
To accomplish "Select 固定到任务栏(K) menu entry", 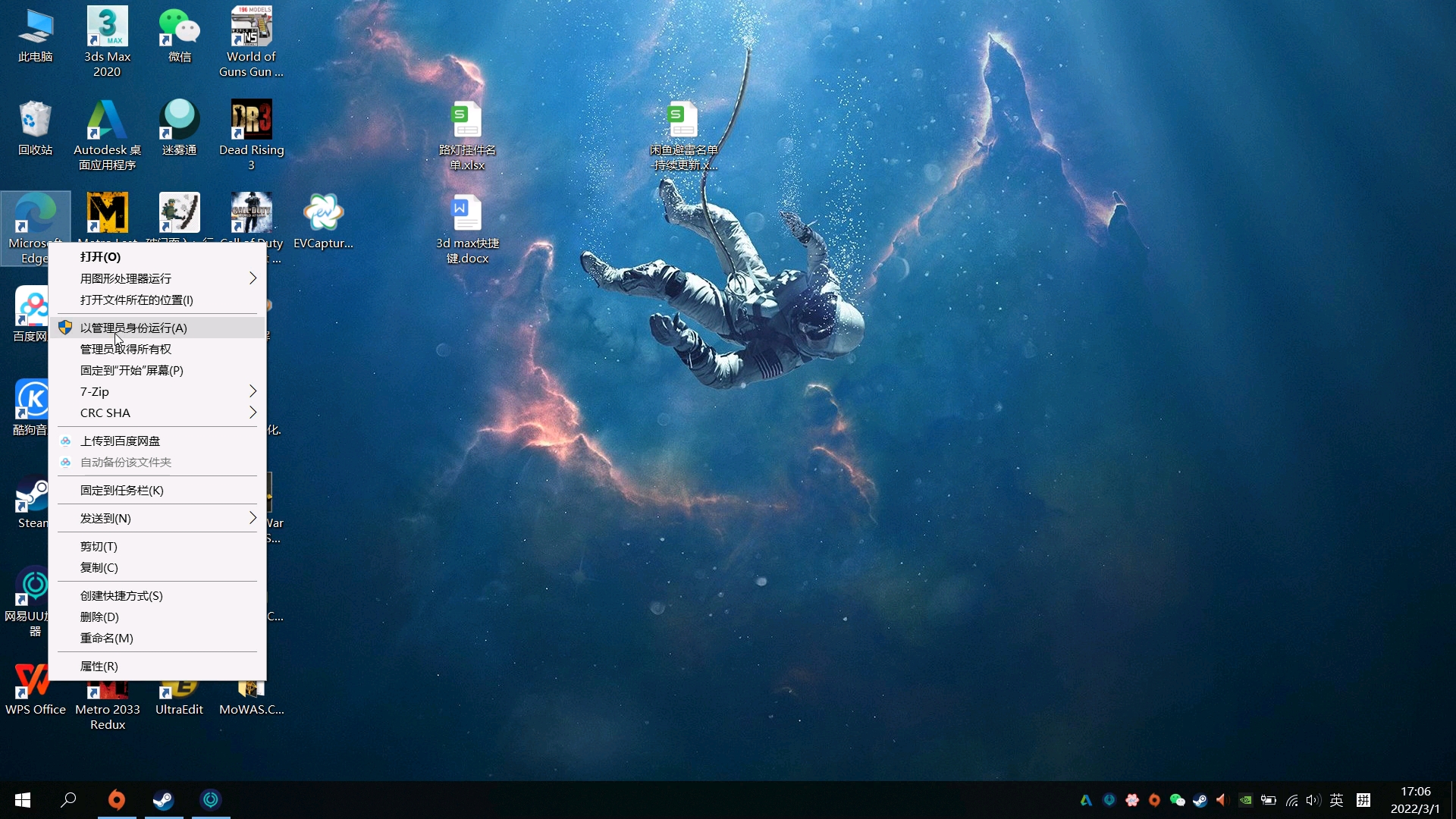I will pyautogui.click(x=122, y=490).
